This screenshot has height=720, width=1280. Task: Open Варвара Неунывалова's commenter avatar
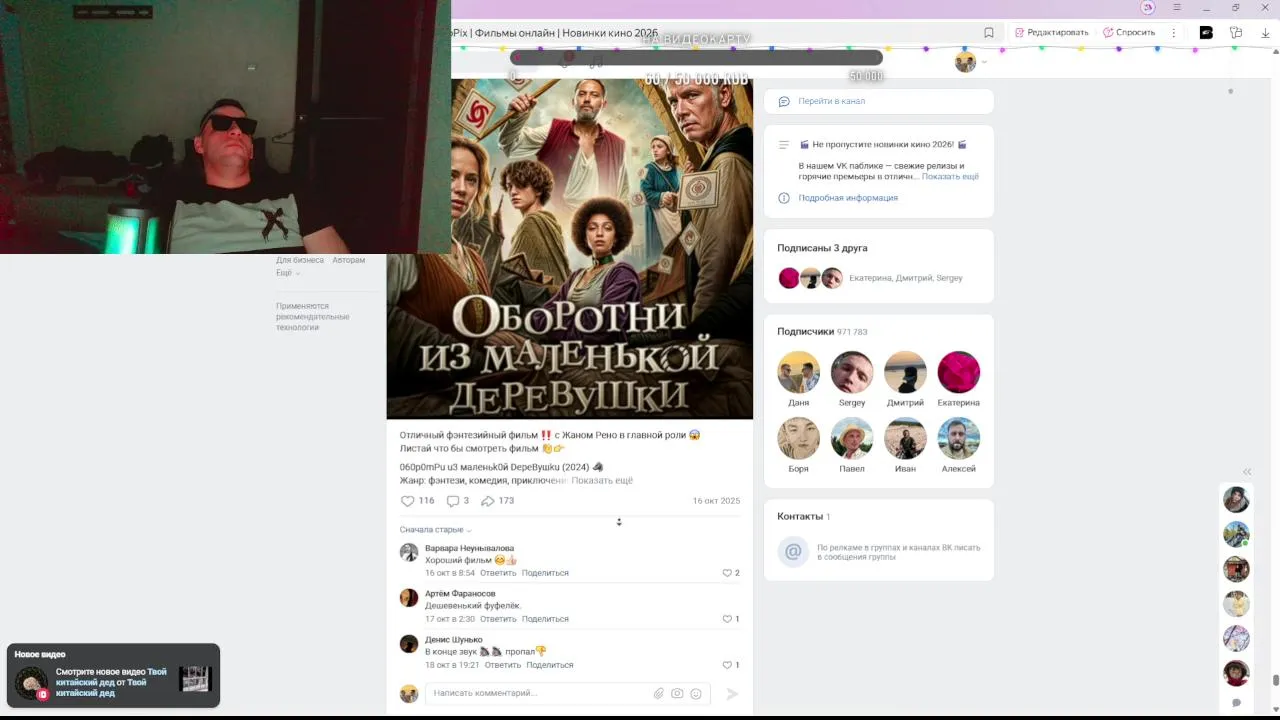tap(409, 553)
